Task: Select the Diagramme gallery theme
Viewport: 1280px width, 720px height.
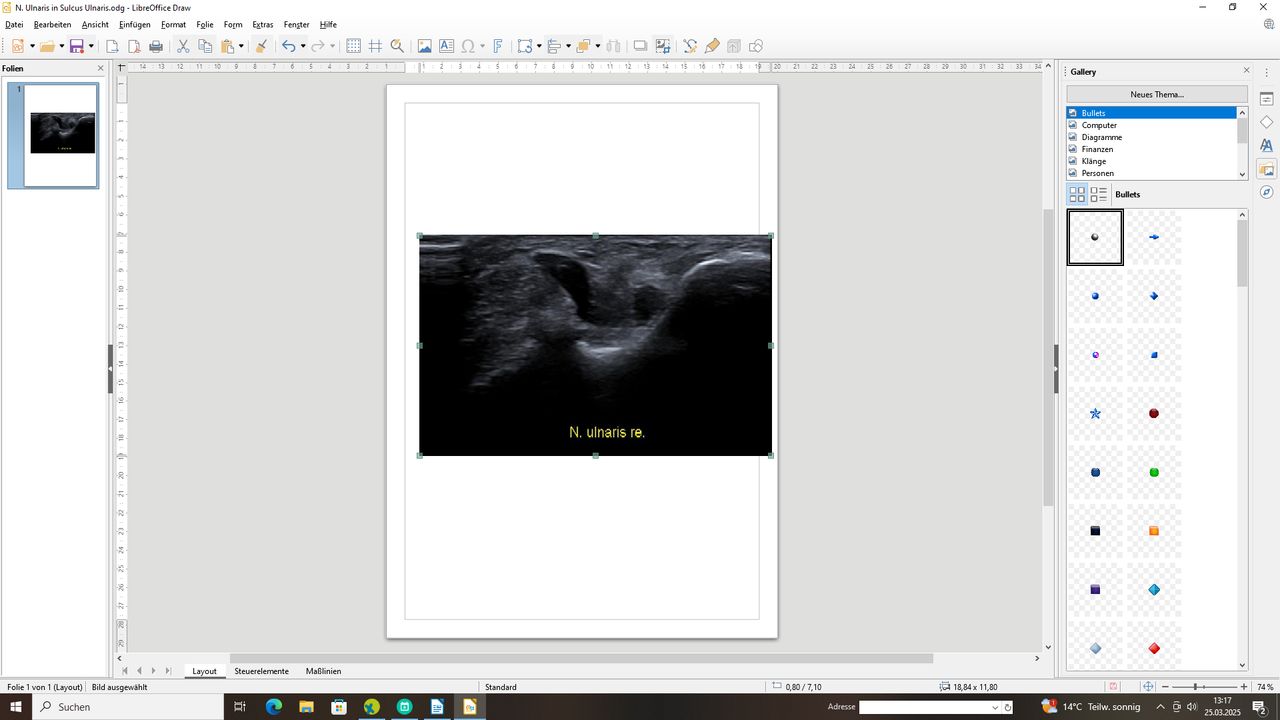Action: [x=1101, y=137]
